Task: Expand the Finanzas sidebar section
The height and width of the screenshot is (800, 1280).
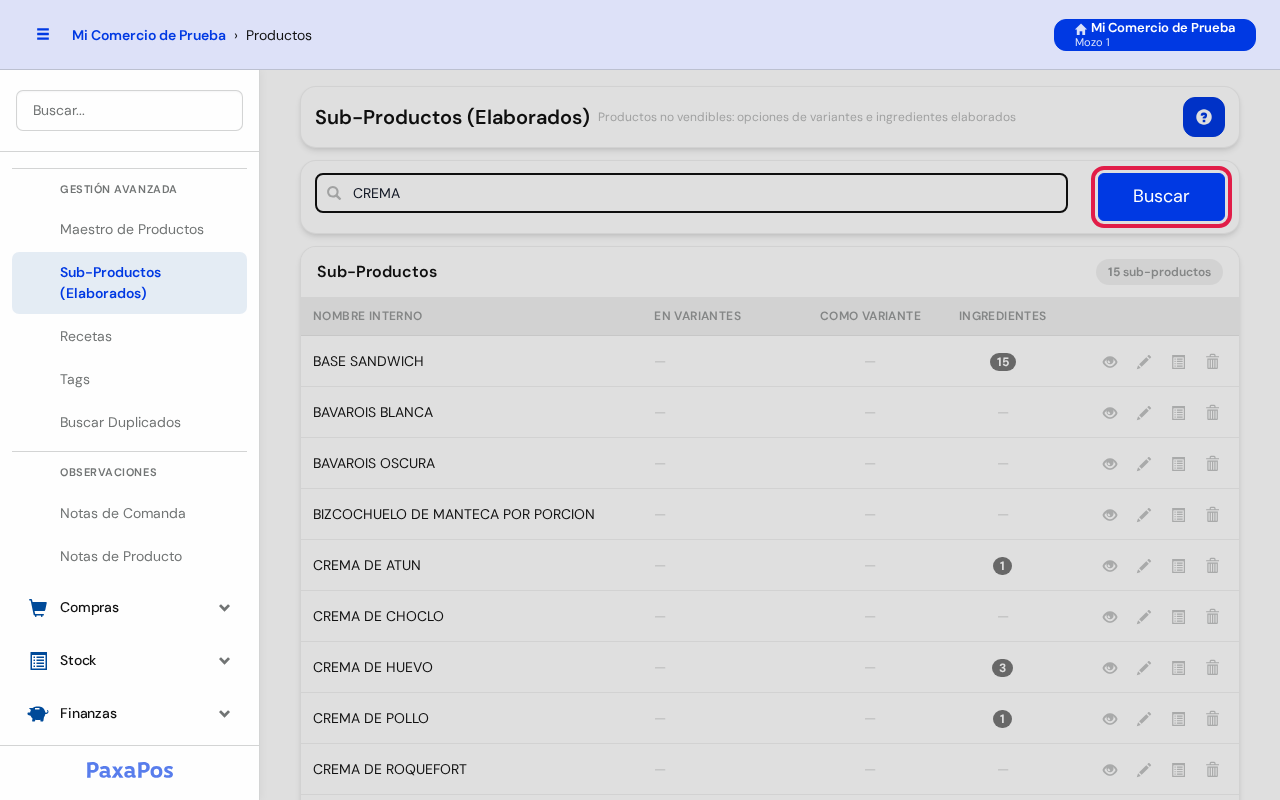Action: 129,714
